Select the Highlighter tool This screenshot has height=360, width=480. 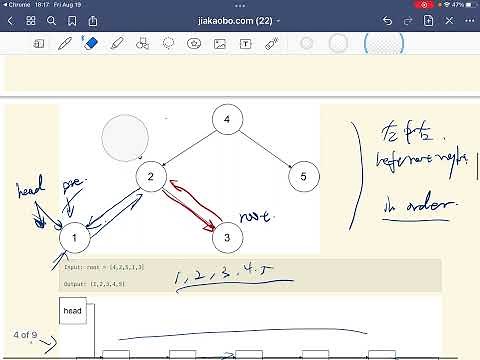117,44
